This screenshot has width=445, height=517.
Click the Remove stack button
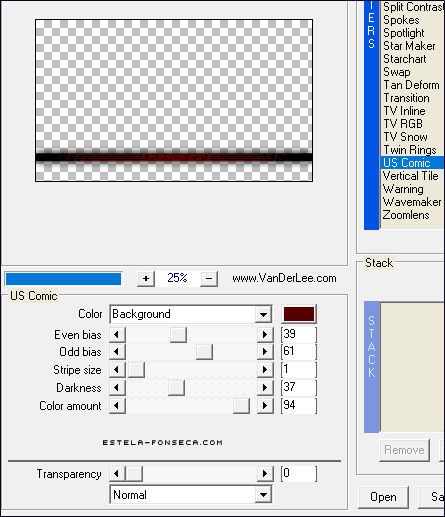[x=404, y=450]
